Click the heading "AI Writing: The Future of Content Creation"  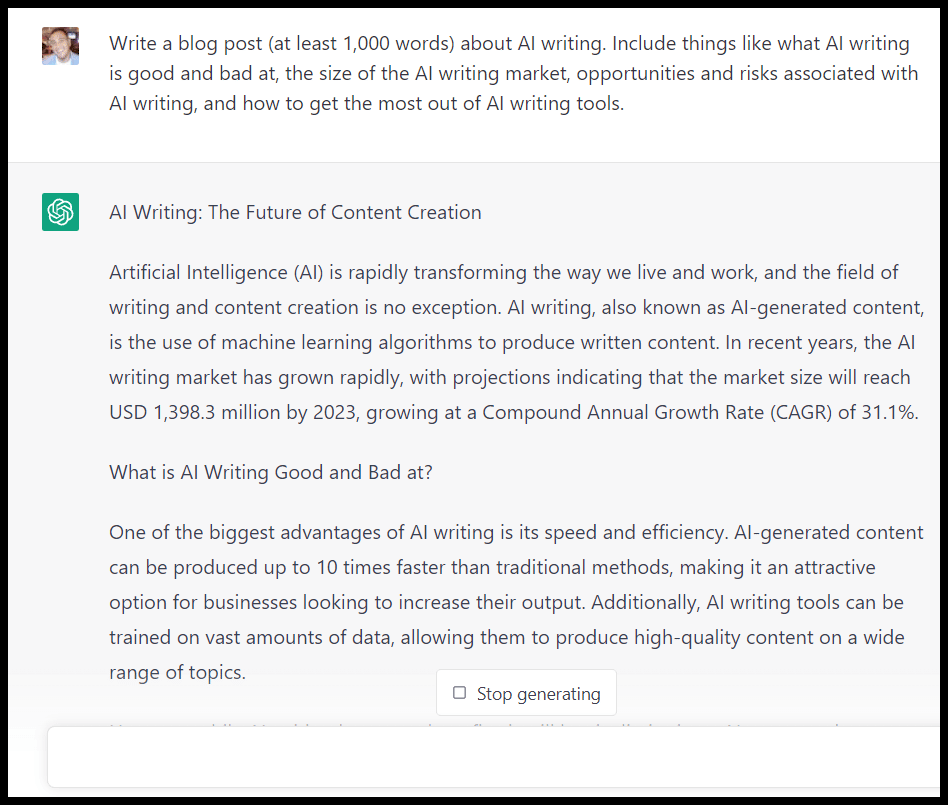pyautogui.click(x=295, y=212)
